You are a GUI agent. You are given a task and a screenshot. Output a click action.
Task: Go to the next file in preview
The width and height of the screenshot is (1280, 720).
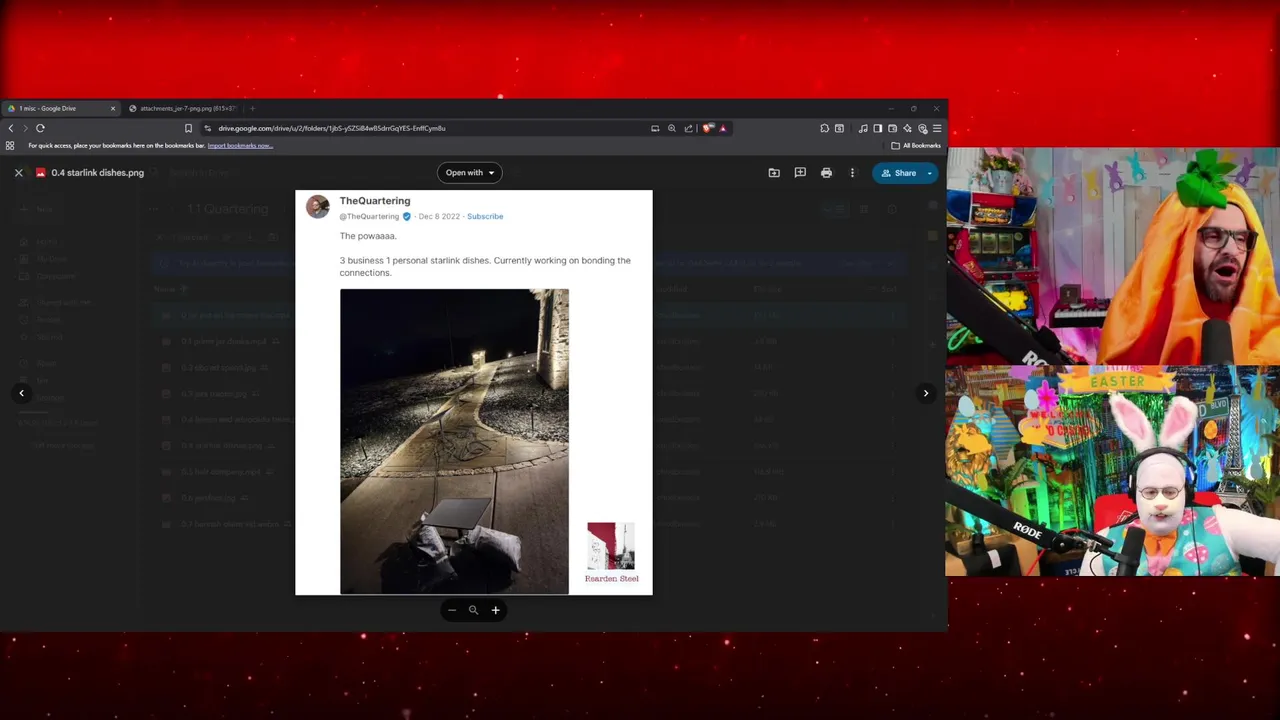coord(926,393)
